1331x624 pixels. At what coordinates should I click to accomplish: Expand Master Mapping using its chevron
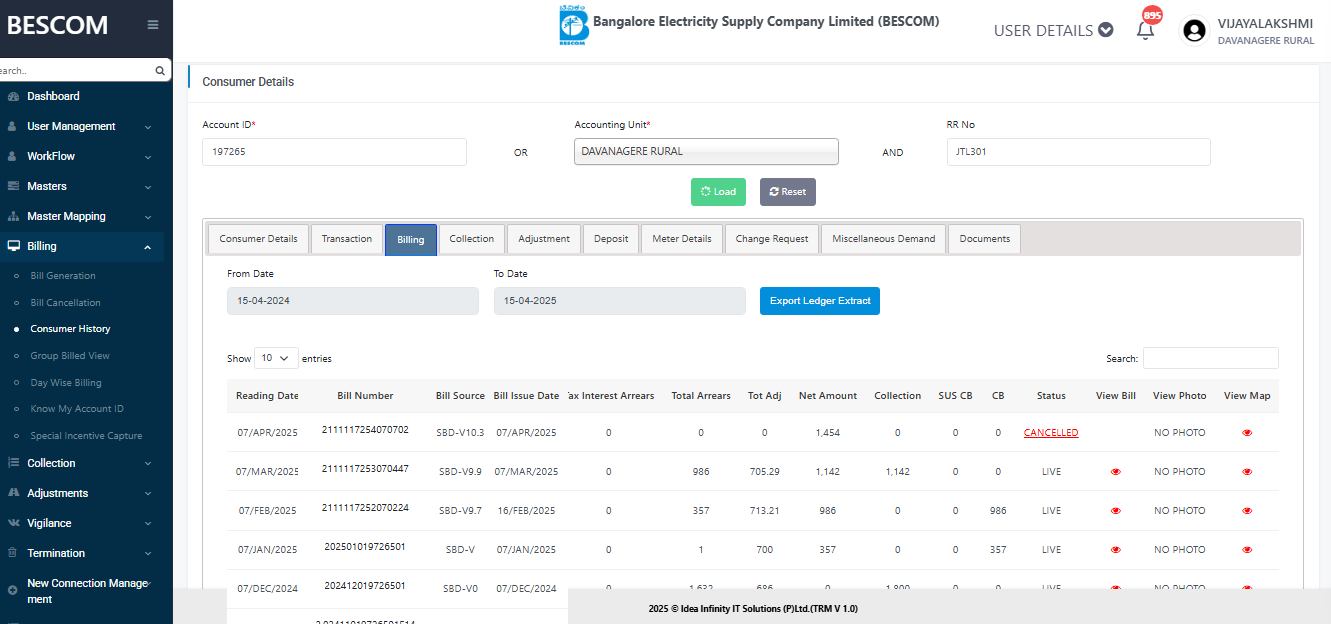click(148, 217)
